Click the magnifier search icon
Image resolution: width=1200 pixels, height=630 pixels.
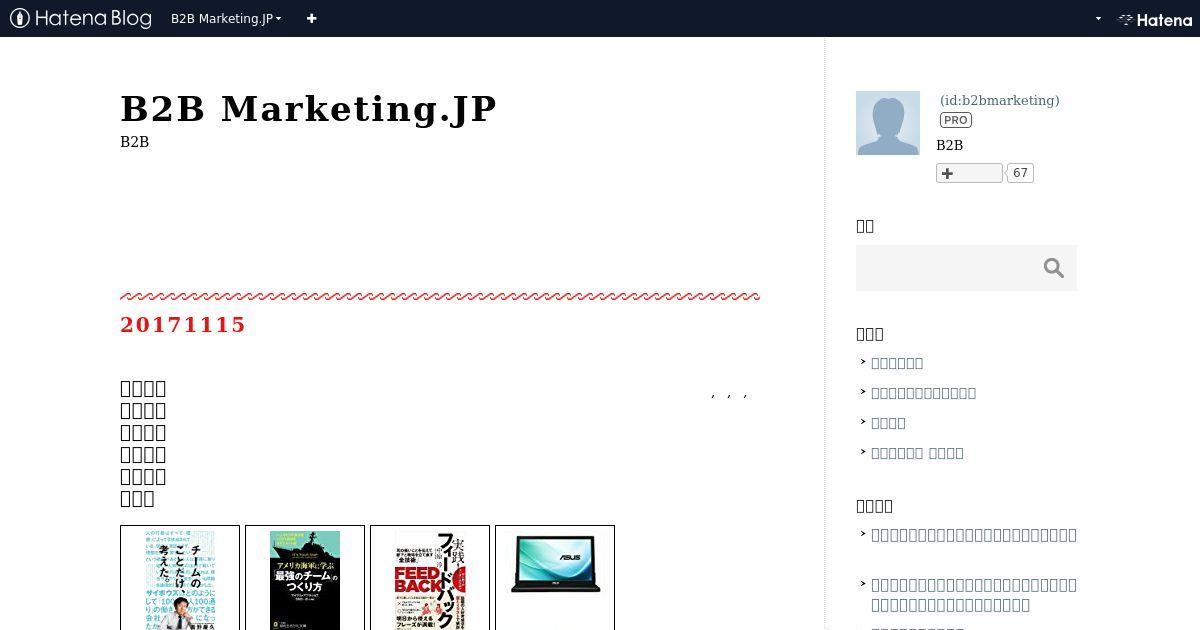point(1054,268)
